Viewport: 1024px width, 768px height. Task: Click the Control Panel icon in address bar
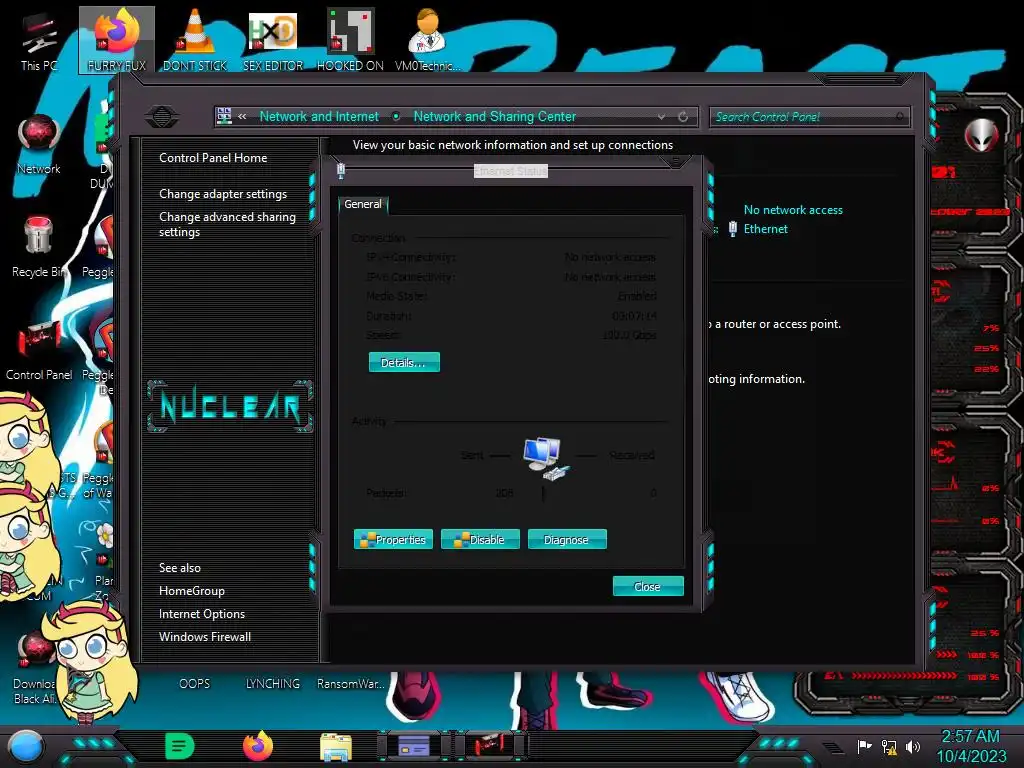224,116
